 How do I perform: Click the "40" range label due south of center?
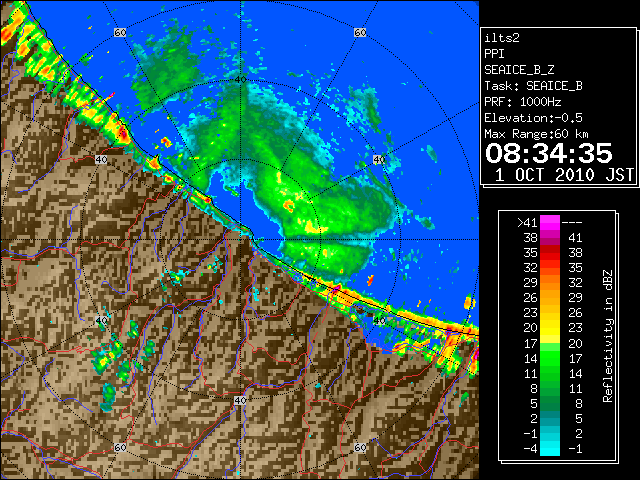[x=240, y=400]
